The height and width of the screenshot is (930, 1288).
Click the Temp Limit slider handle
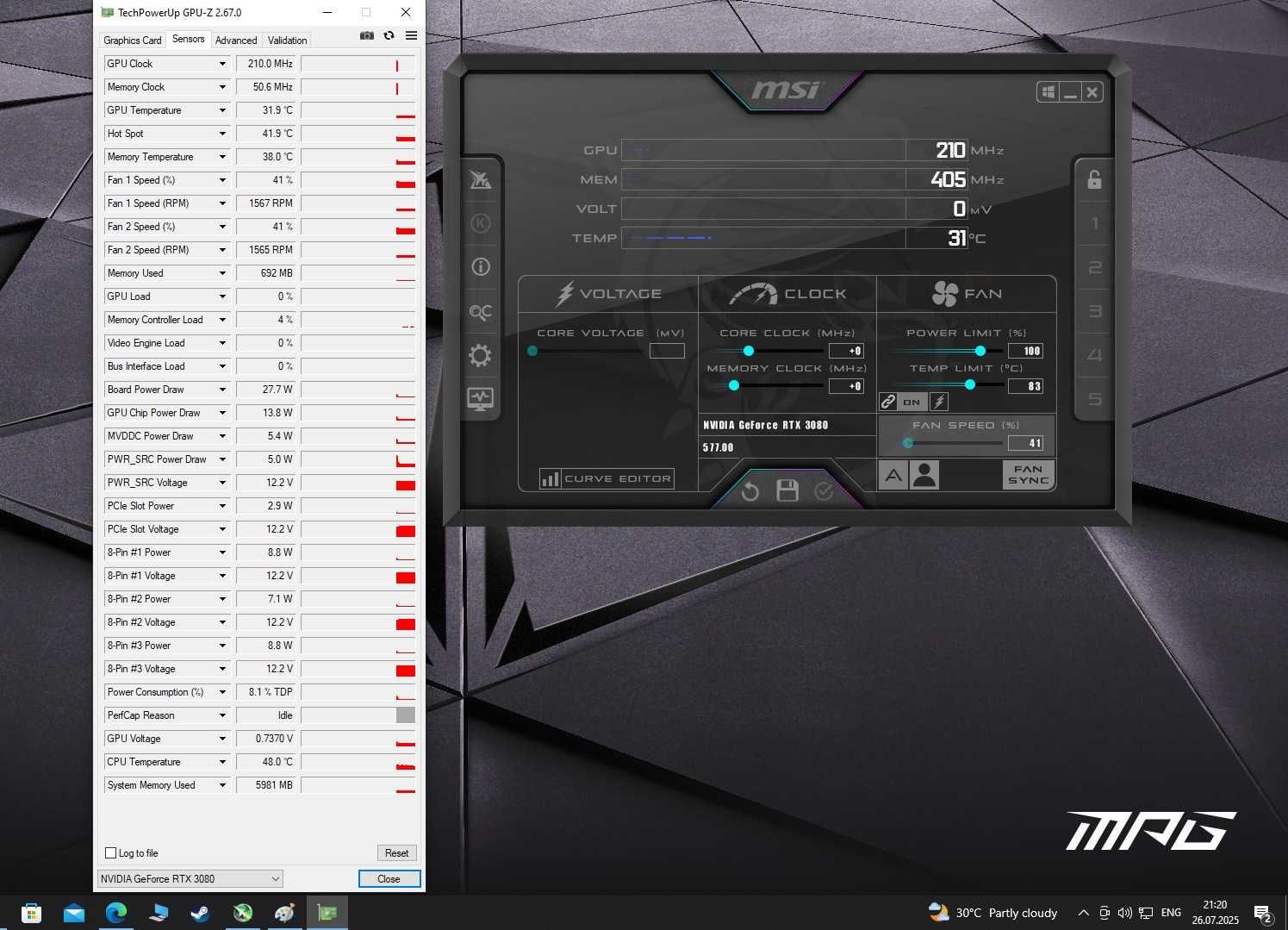click(970, 385)
